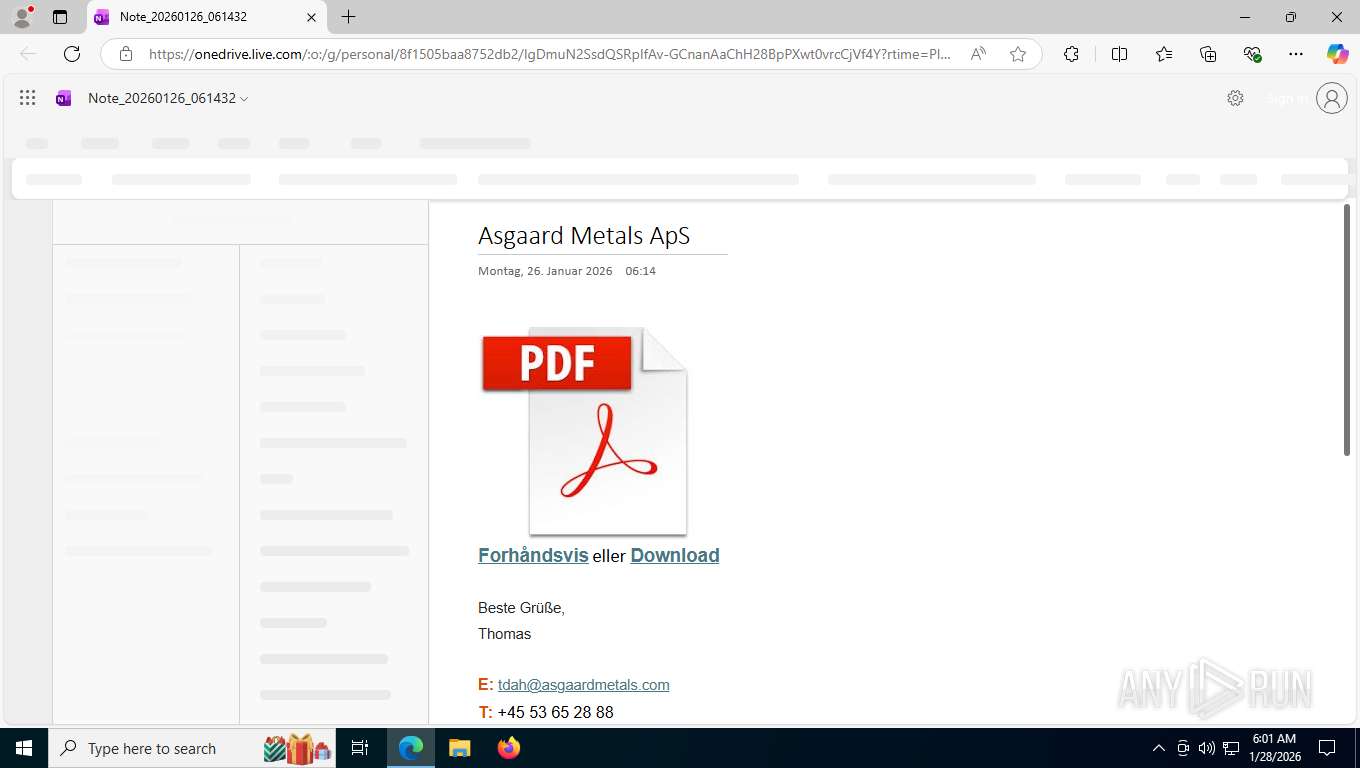1360x768 pixels.
Task: Click the tdah@asgaardmetals.com email link
Action: [x=584, y=685]
